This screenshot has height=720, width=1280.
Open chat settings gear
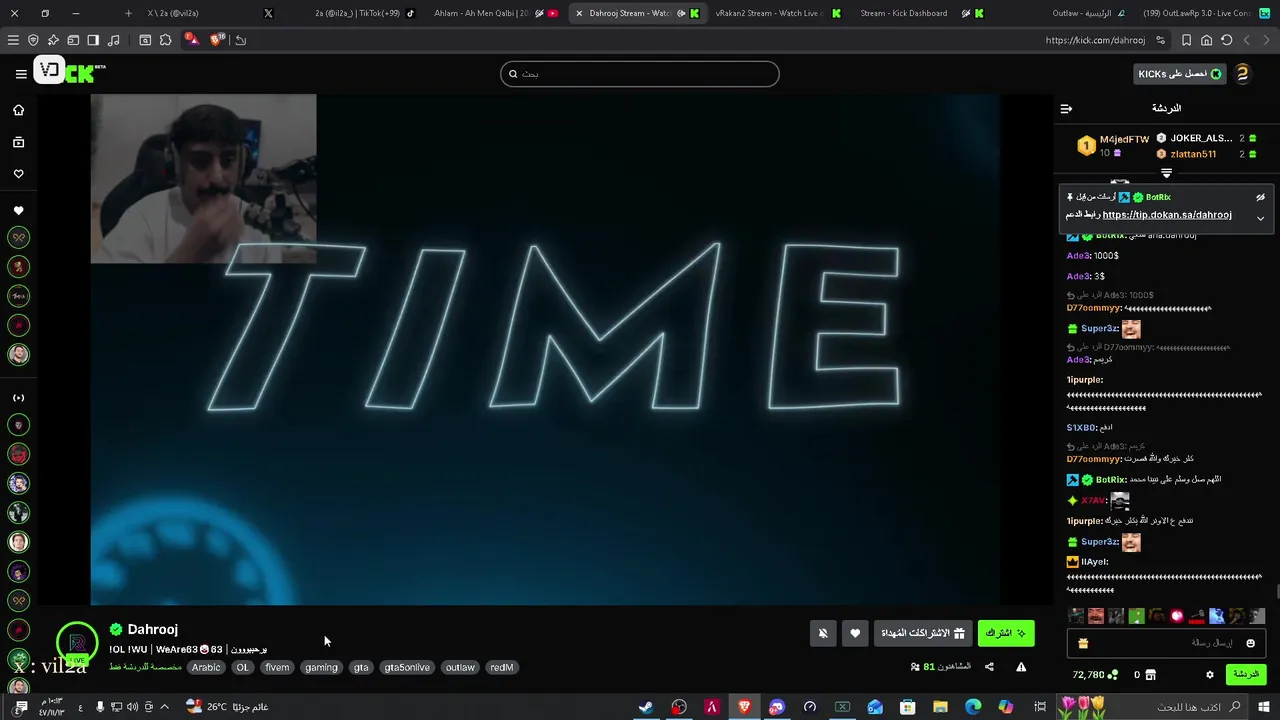pos(1209,675)
